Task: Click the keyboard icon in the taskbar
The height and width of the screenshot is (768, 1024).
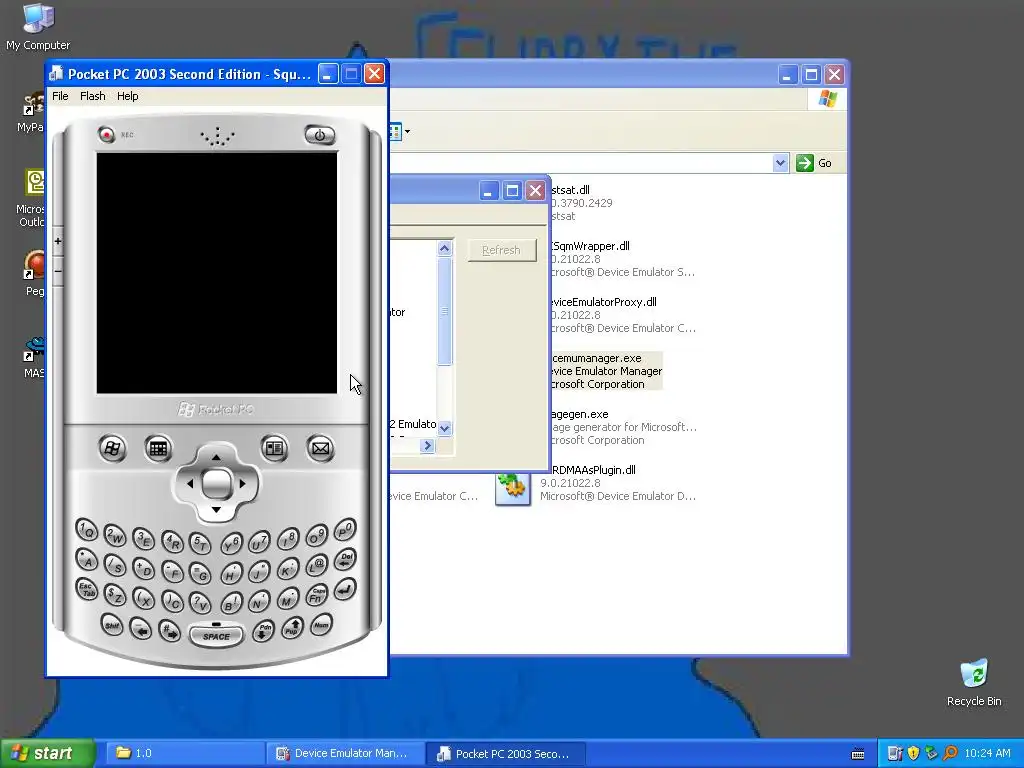Action: pos(858,754)
